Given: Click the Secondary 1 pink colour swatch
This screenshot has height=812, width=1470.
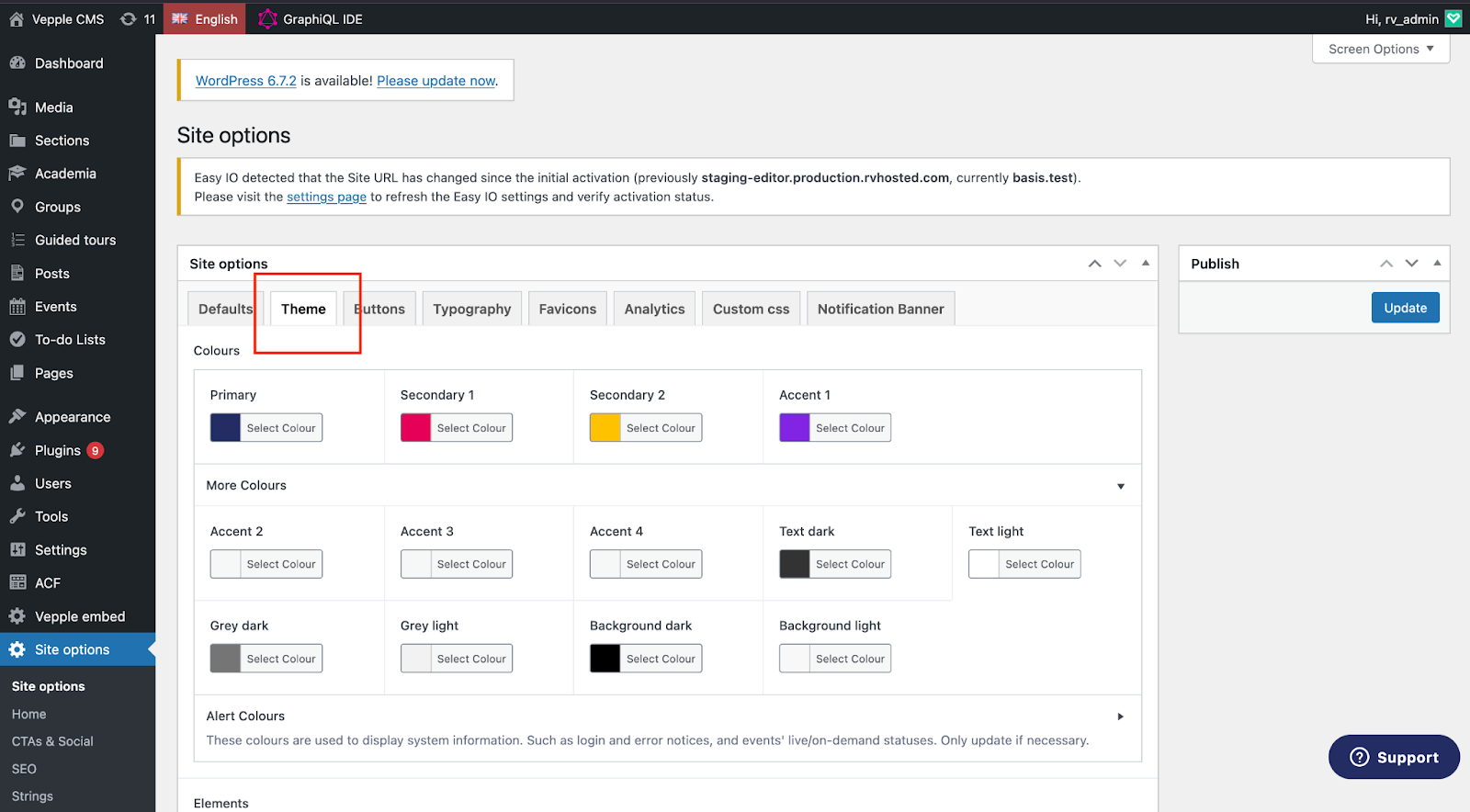Looking at the screenshot, I should (416, 428).
